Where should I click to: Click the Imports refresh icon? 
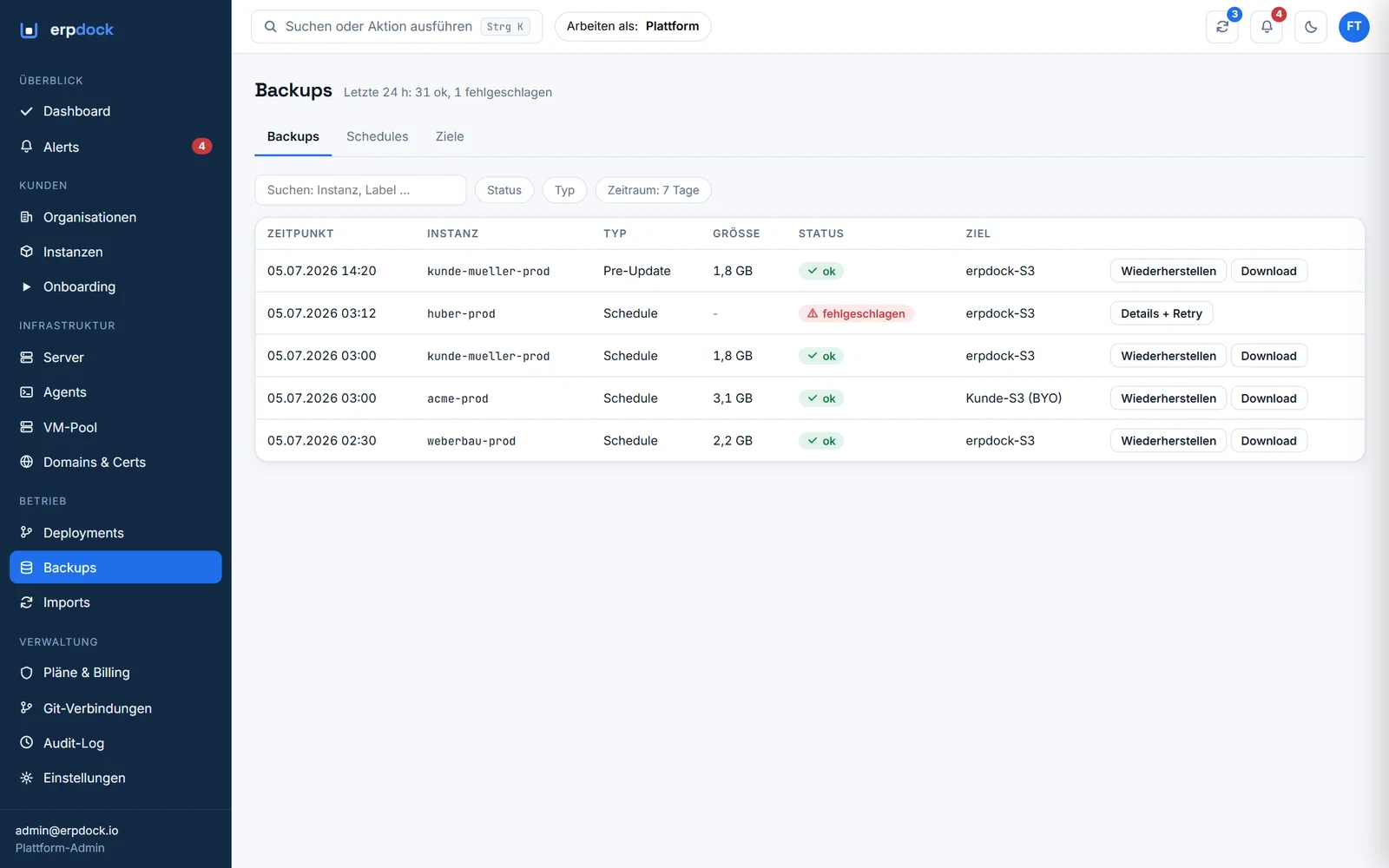[27, 602]
